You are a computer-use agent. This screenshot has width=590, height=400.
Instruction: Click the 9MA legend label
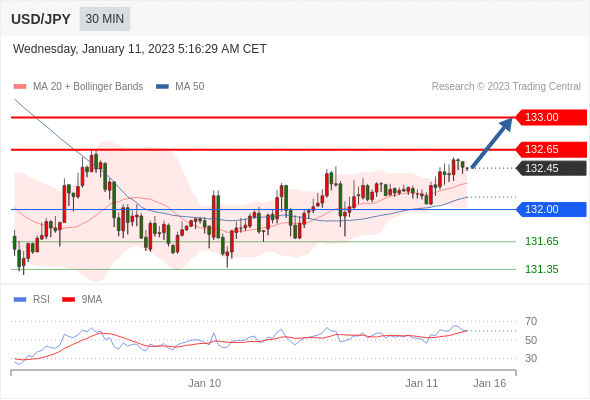91,300
